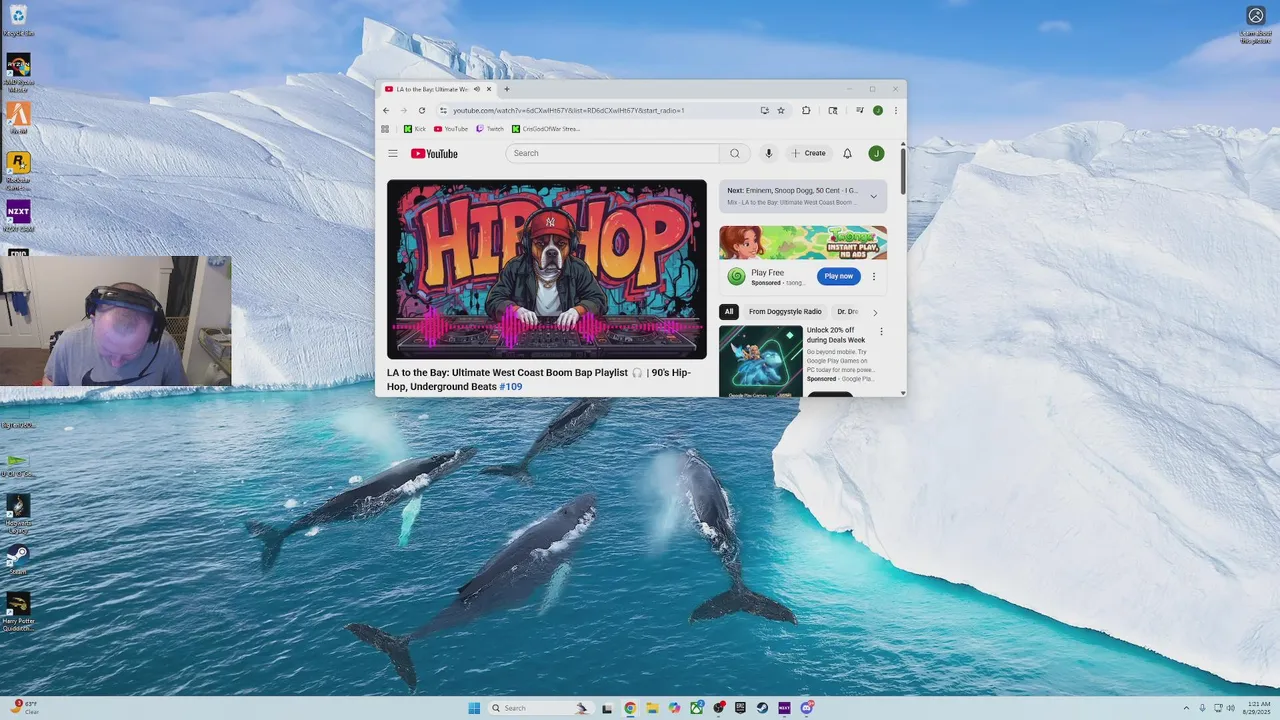
Task: Click the install app icon in address bar
Action: [764, 110]
